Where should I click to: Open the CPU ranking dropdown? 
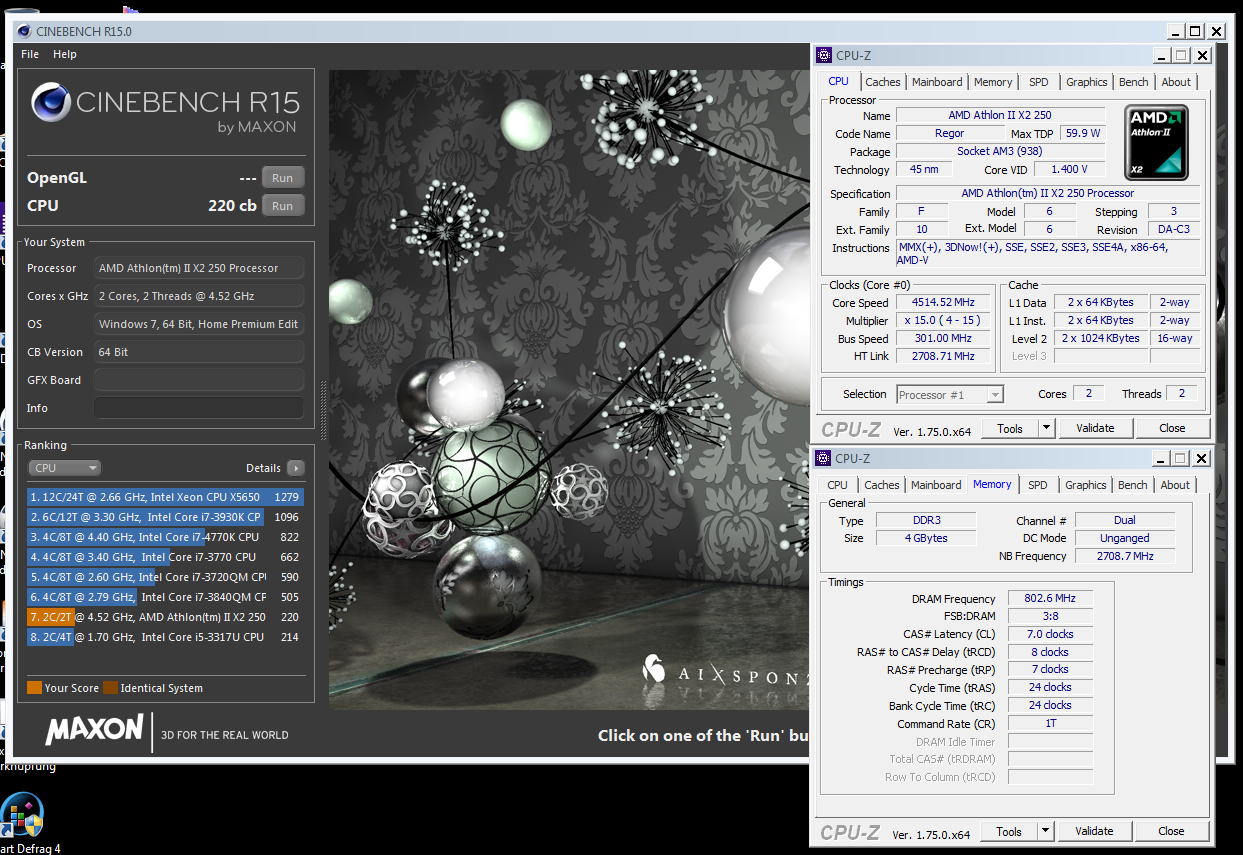[x=65, y=468]
